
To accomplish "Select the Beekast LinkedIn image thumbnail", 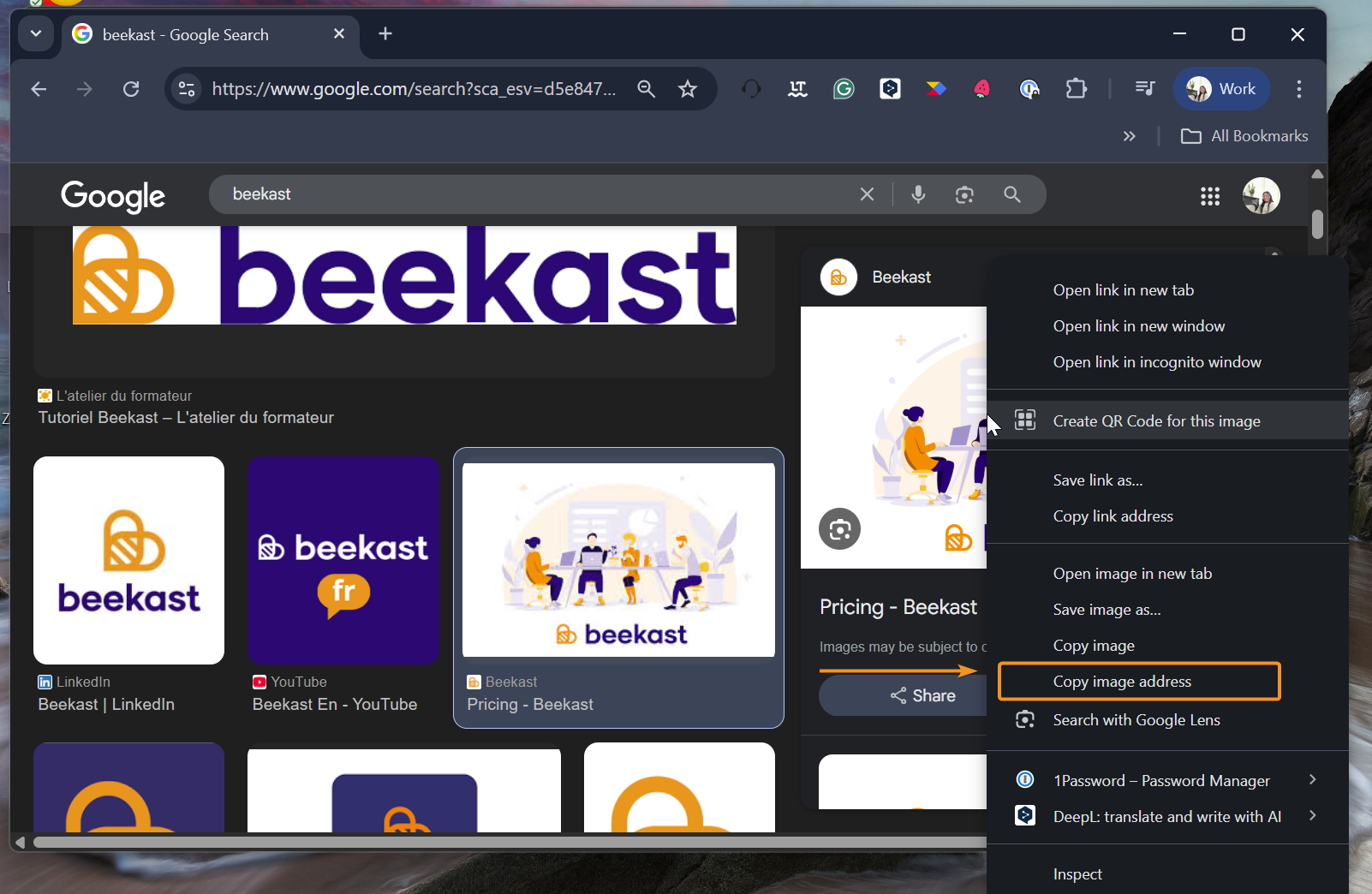I will (128, 560).
